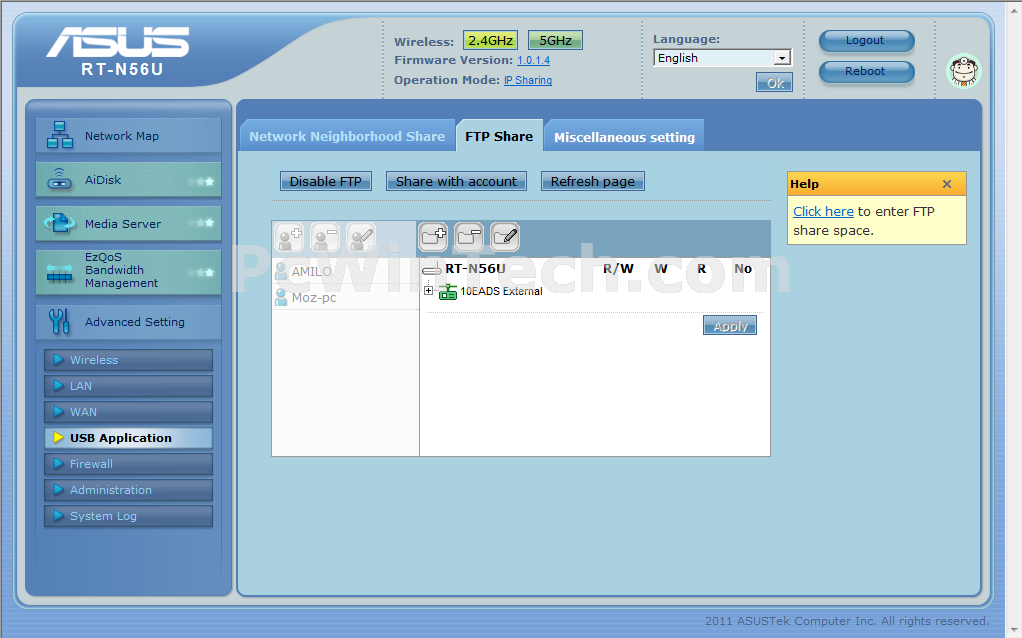1022x638 pixels.
Task: Click the Advanced Setting tools icon
Action: 59,321
